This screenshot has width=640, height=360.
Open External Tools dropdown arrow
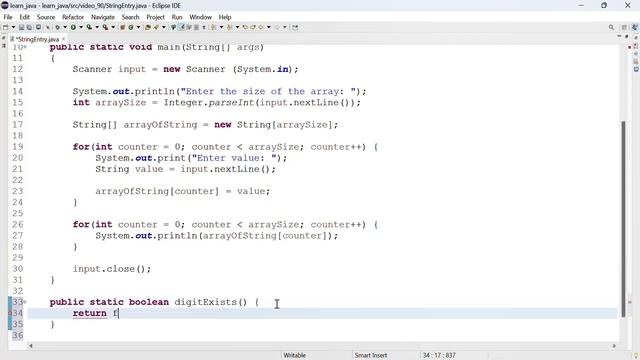pos(113,27)
